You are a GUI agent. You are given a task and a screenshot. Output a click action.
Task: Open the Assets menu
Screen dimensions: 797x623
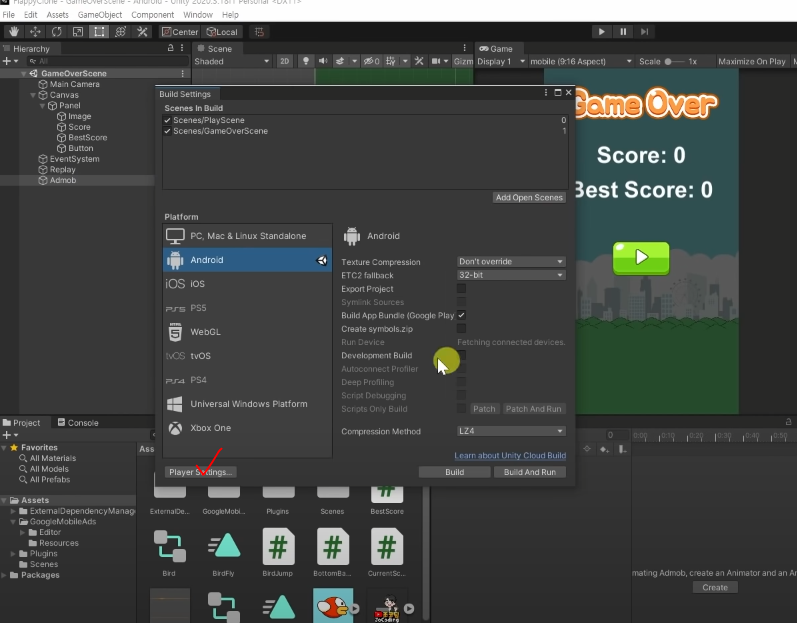57,15
